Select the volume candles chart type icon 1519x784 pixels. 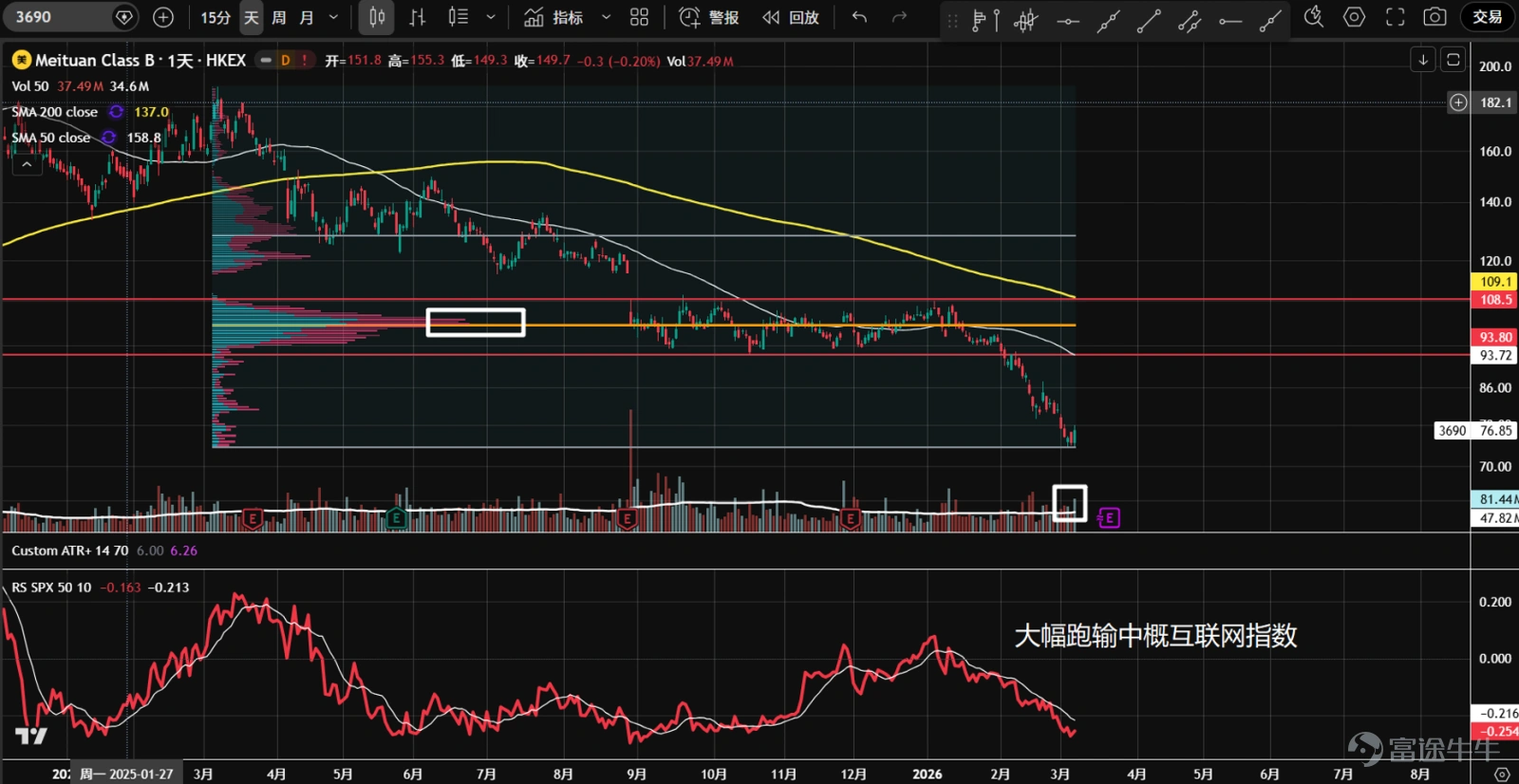tap(459, 17)
